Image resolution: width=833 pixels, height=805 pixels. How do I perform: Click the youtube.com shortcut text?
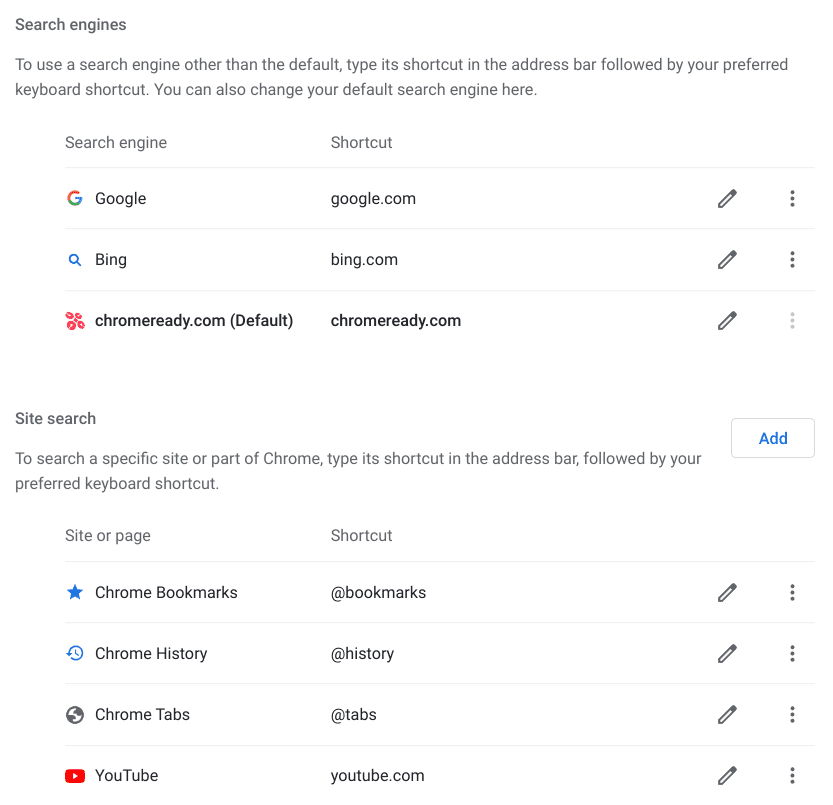pyautogui.click(x=377, y=776)
